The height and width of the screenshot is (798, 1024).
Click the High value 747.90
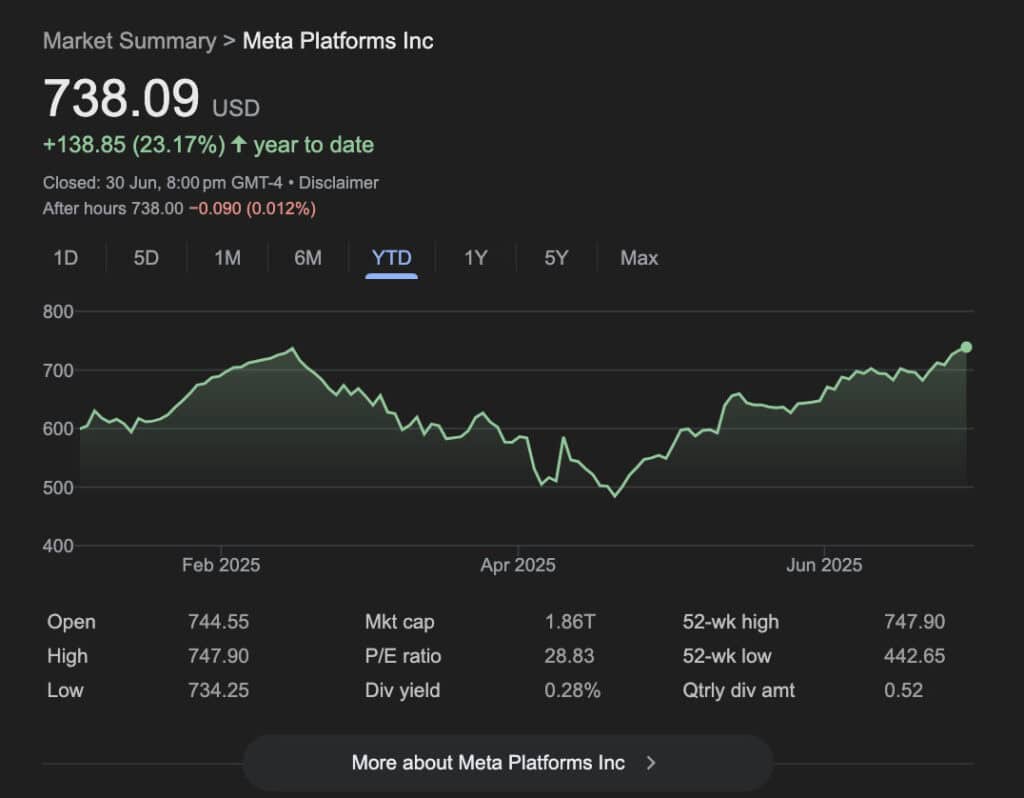click(x=218, y=656)
